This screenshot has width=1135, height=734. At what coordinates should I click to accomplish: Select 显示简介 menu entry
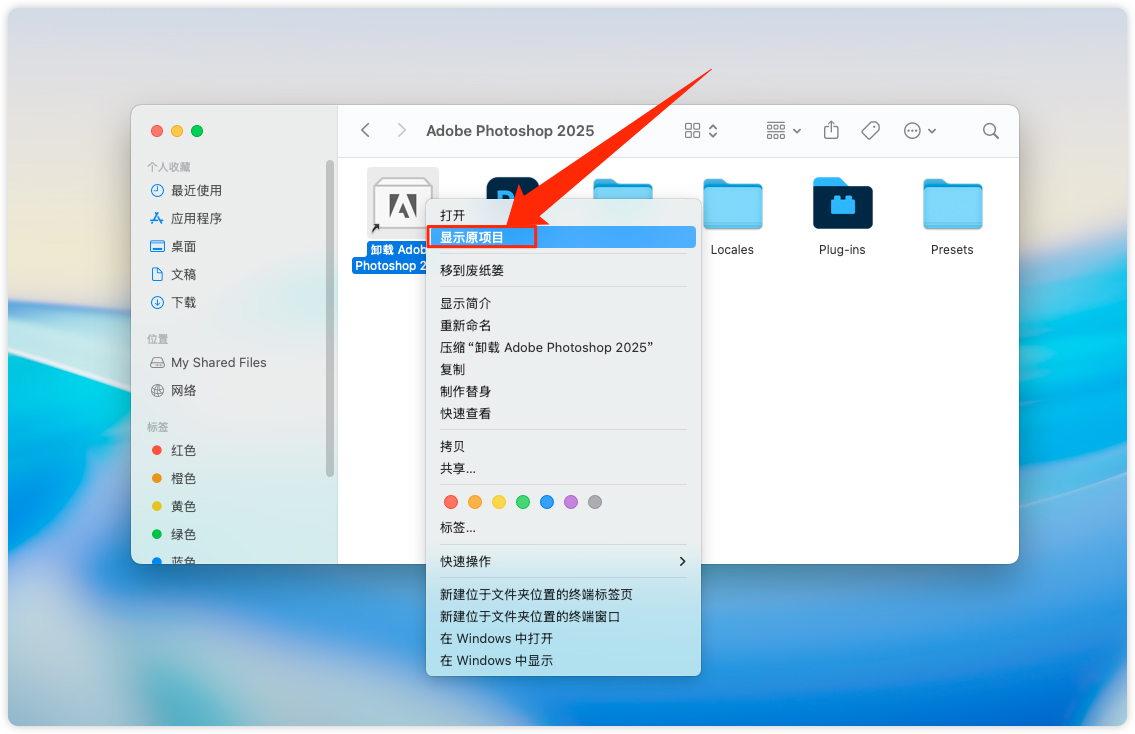click(466, 303)
